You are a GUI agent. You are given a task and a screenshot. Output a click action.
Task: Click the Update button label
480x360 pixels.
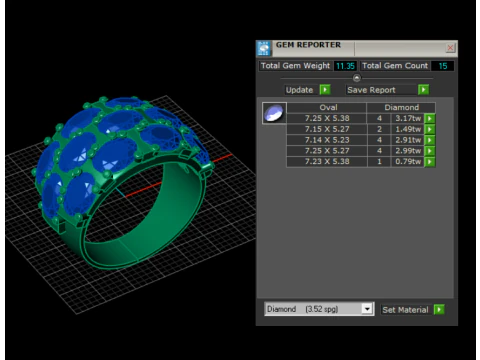click(299, 90)
